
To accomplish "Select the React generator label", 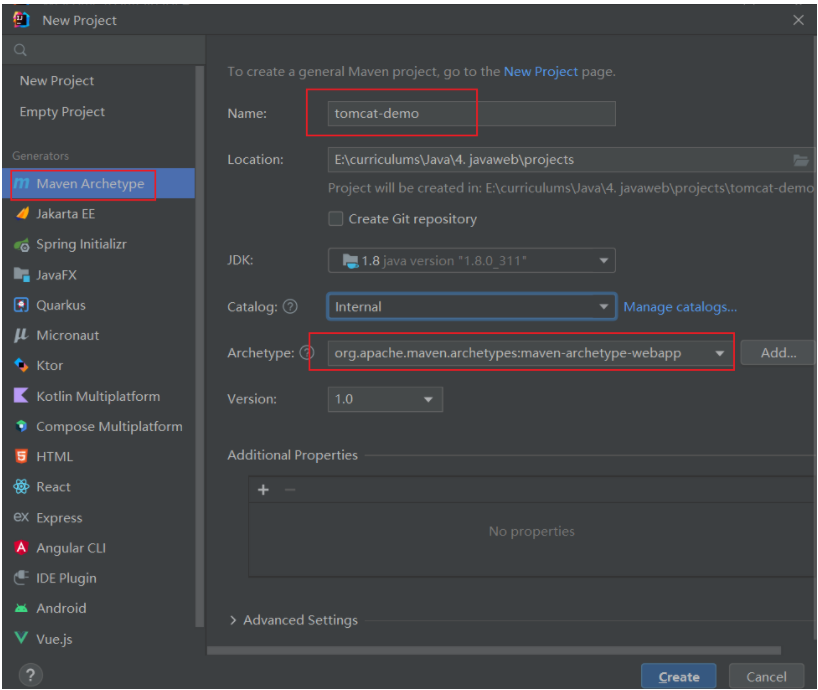I will click(x=53, y=487).
